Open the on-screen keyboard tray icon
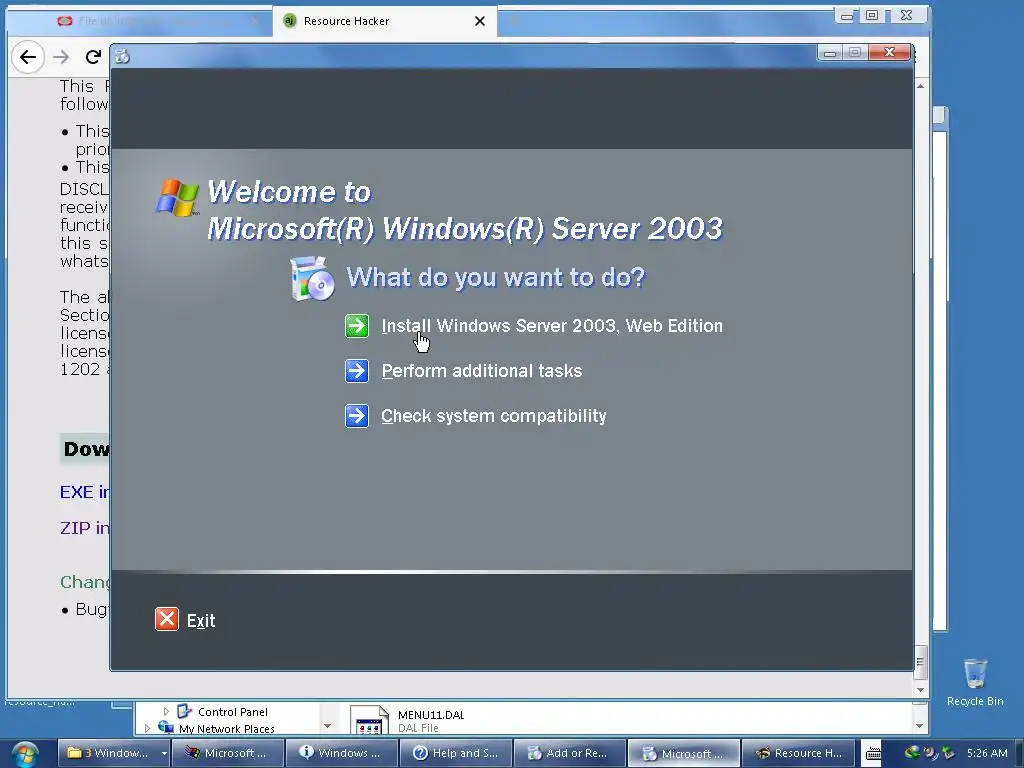The width and height of the screenshot is (1024, 768). click(x=873, y=754)
